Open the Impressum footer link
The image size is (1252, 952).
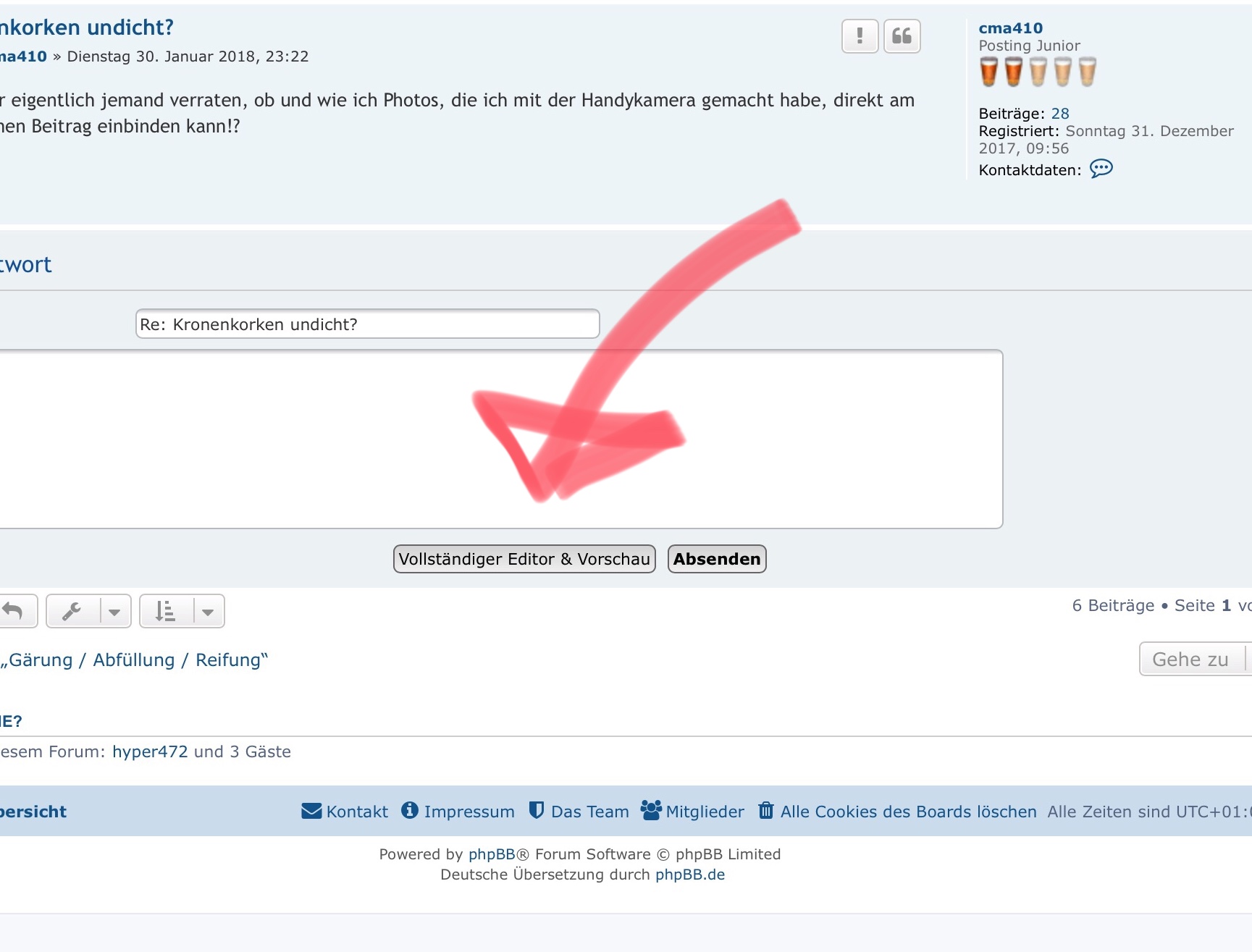[458, 812]
